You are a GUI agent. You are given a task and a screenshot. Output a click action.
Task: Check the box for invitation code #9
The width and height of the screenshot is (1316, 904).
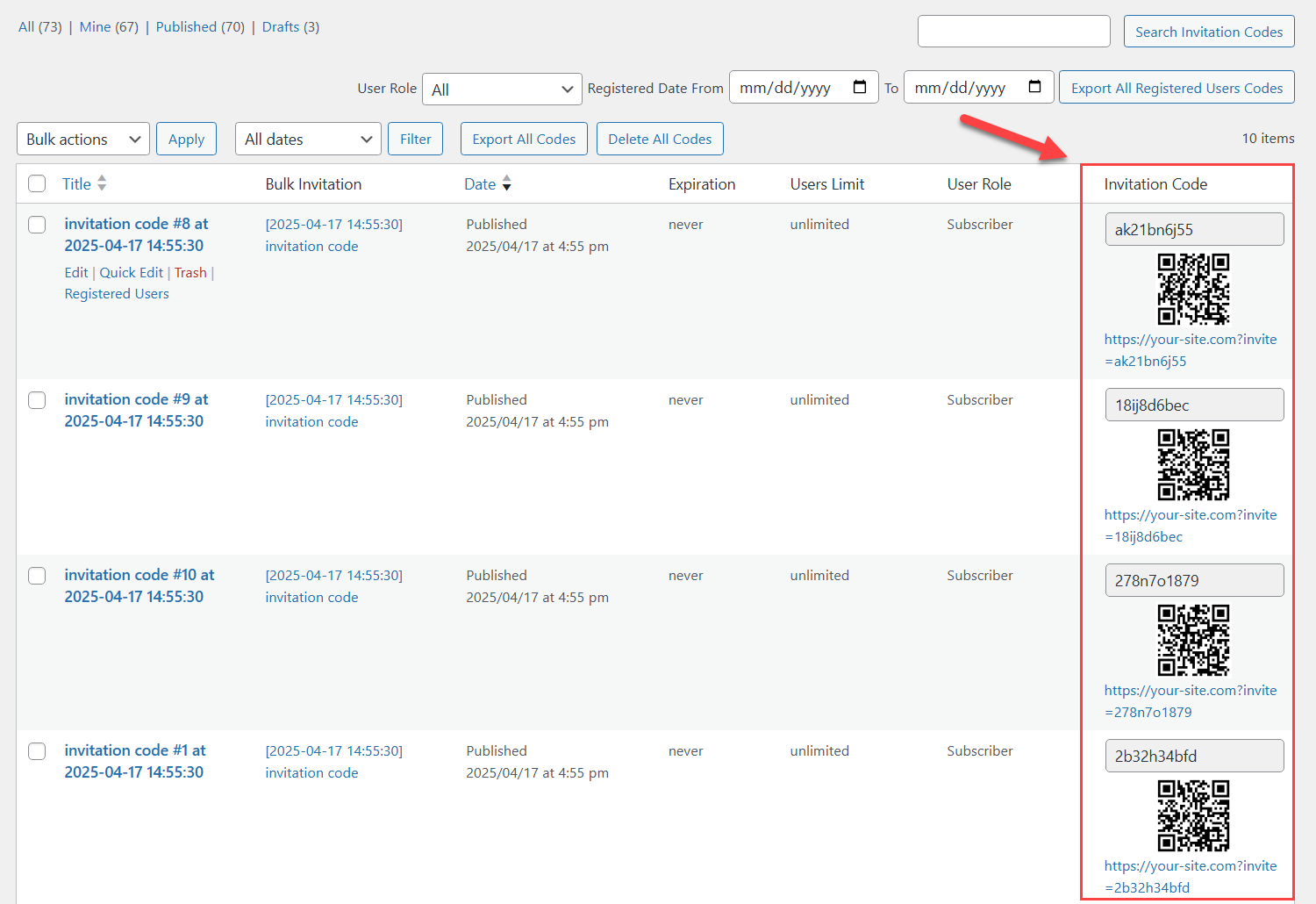click(37, 400)
